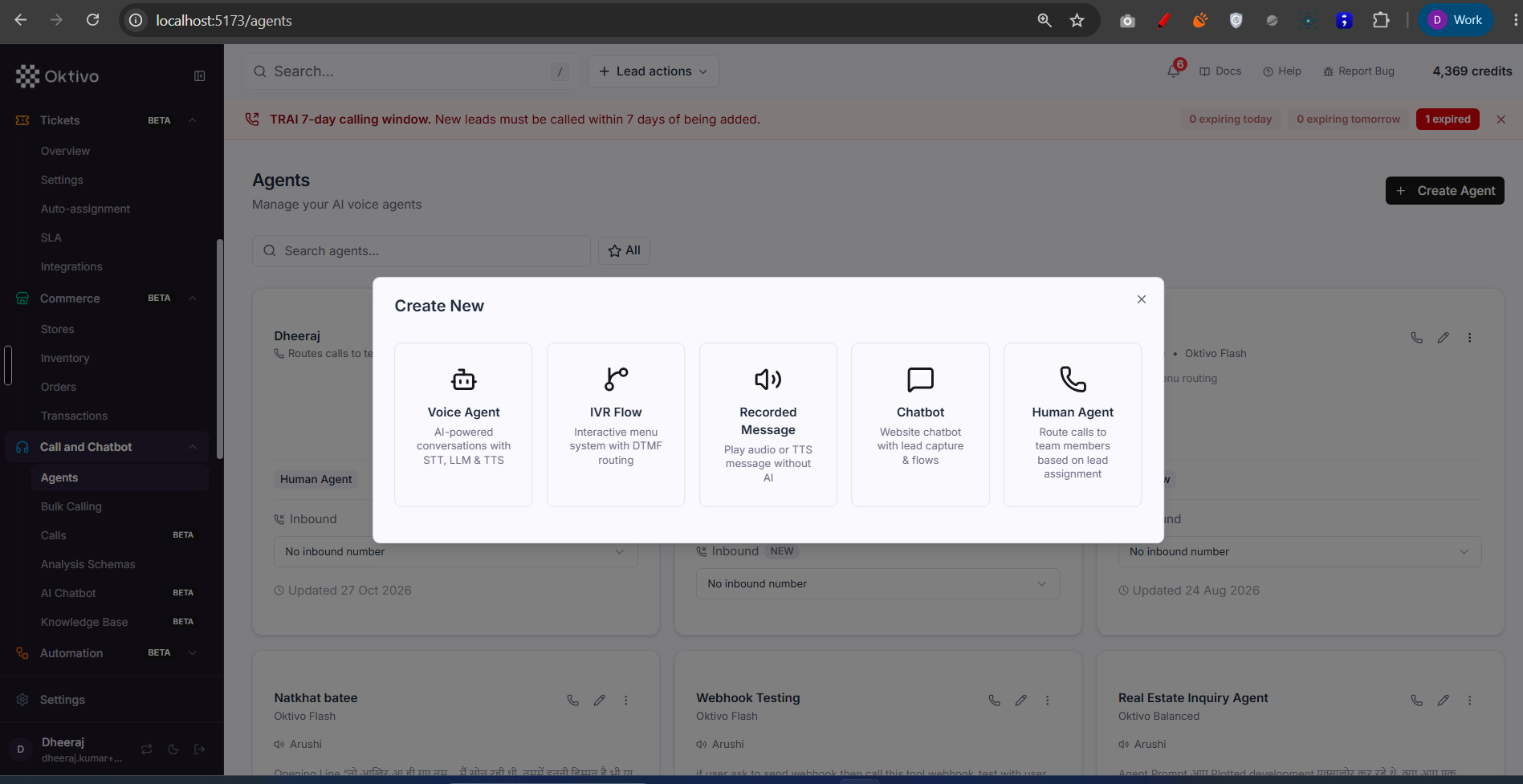The height and width of the screenshot is (784, 1523).
Task: Go to Transactions page
Action: click(74, 416)
